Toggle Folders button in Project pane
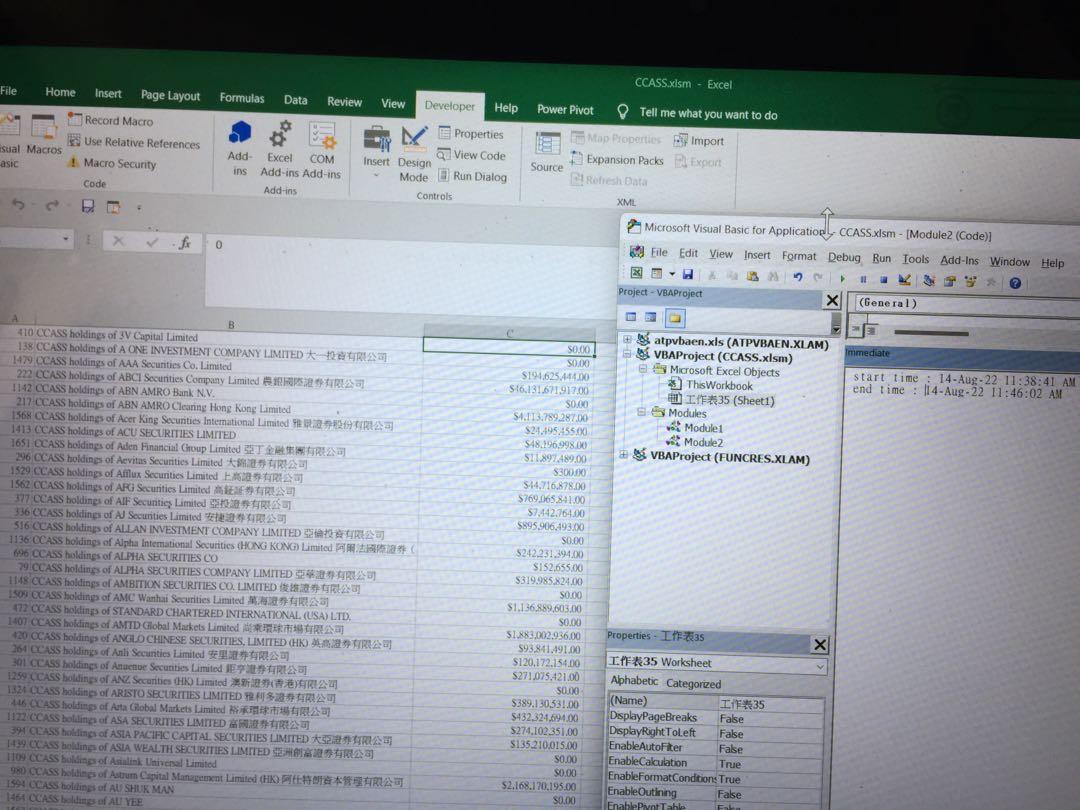The width and height of the screenshot is (1080, 810). [674, 318]
